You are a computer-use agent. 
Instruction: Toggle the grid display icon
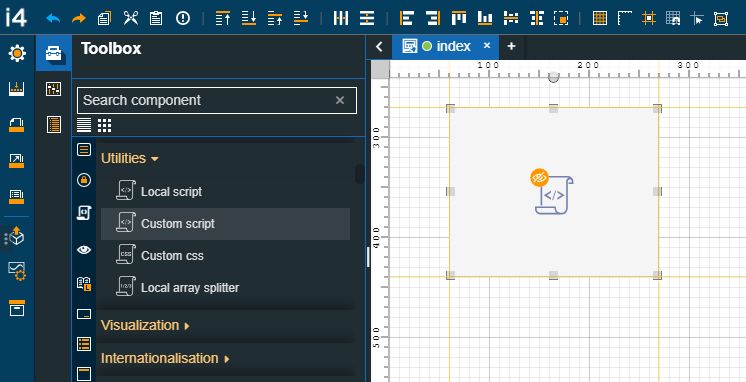point(600,18)
